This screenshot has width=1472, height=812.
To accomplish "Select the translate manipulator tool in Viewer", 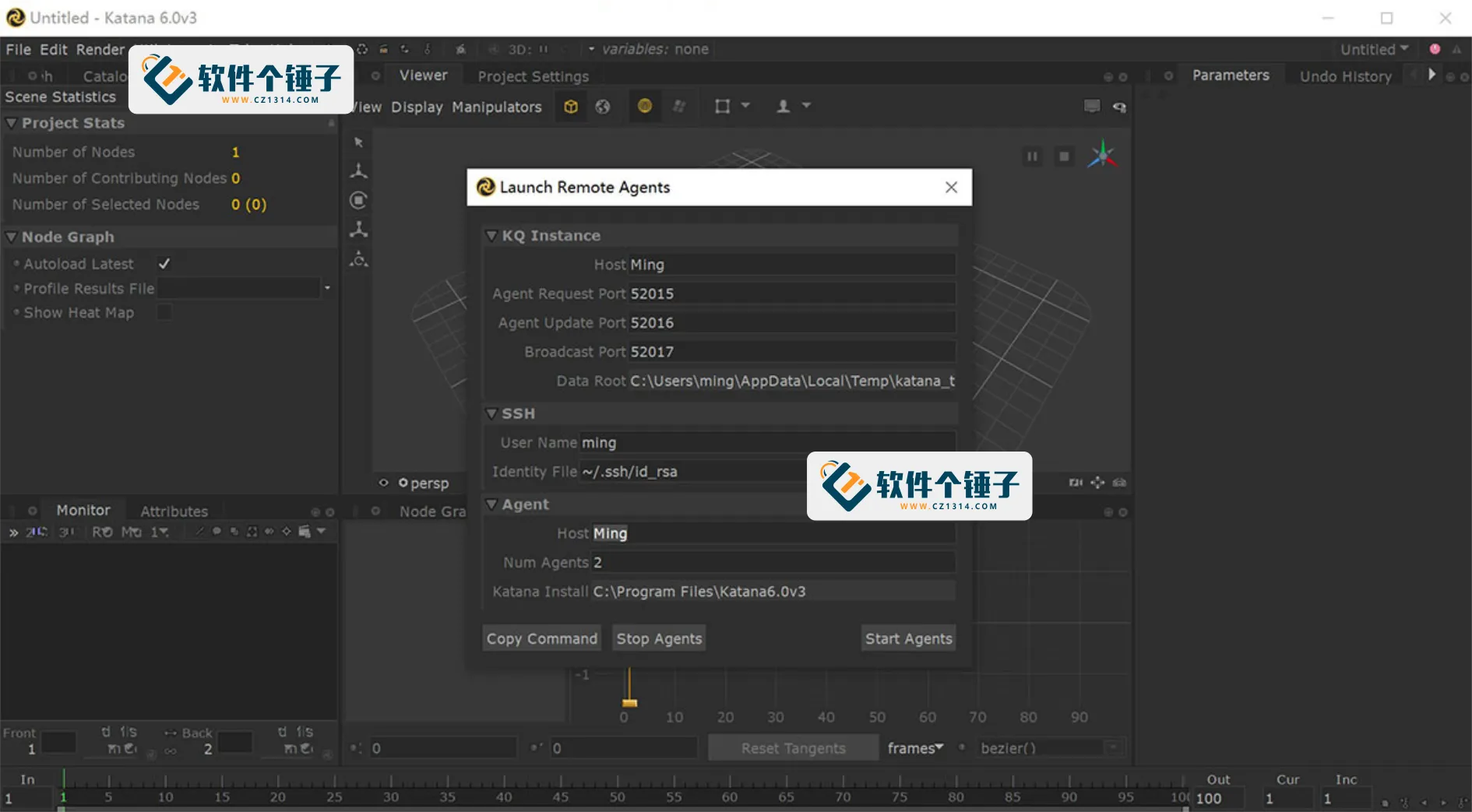I will point(358,170).
